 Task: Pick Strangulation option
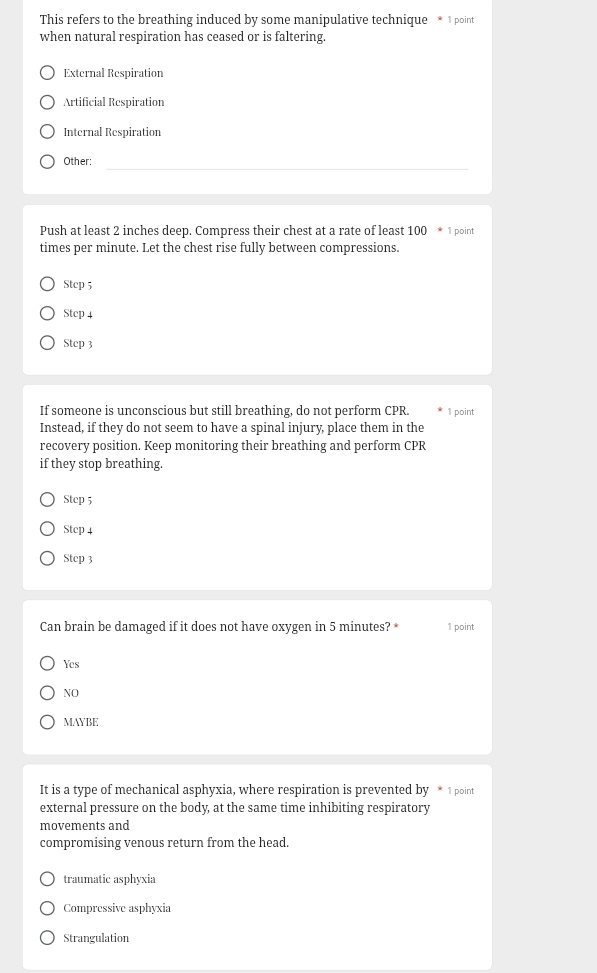coord(47,938)
